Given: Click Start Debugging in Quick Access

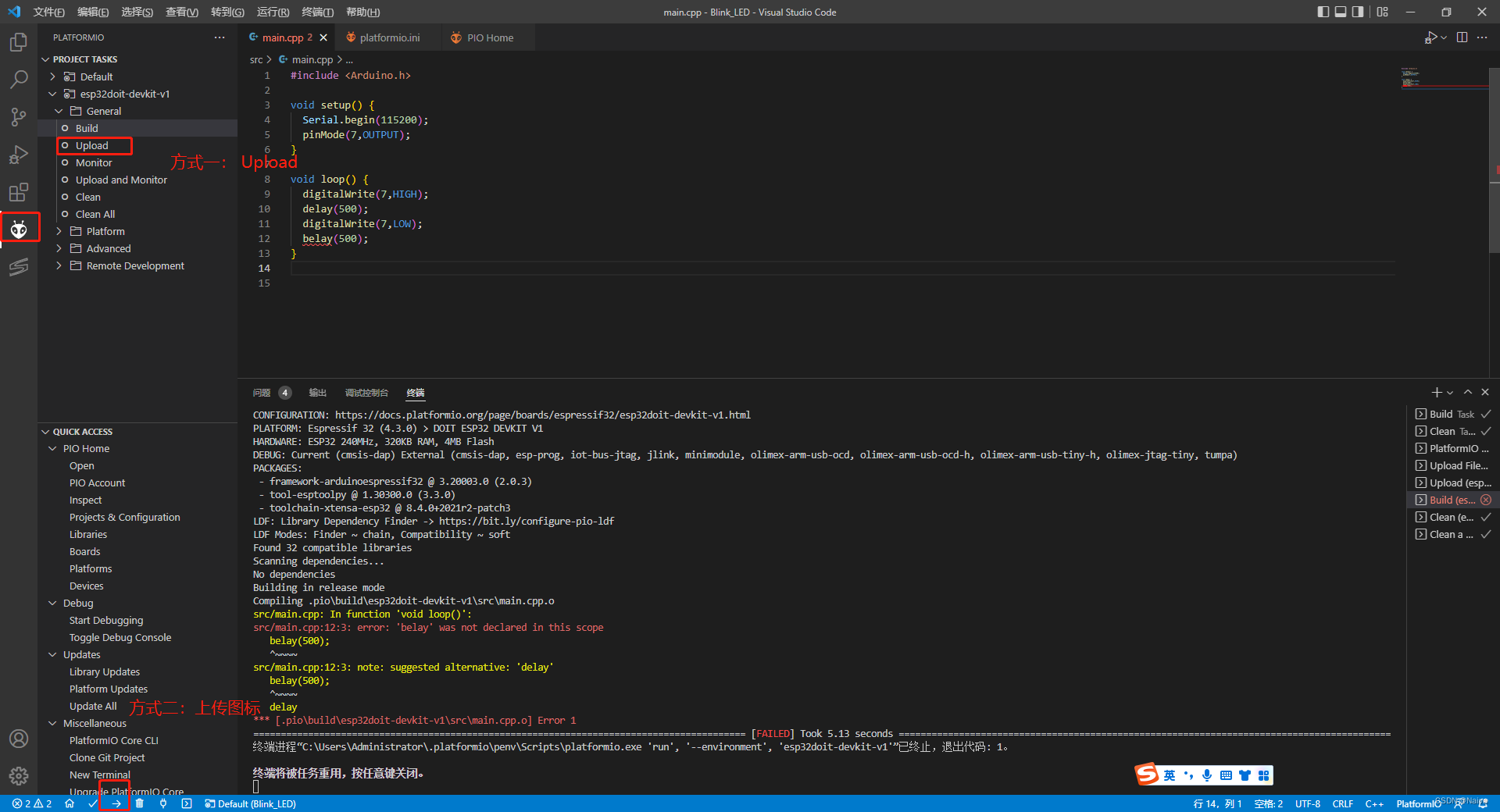Looking at the screenshot, I should [x=106, y=620].
